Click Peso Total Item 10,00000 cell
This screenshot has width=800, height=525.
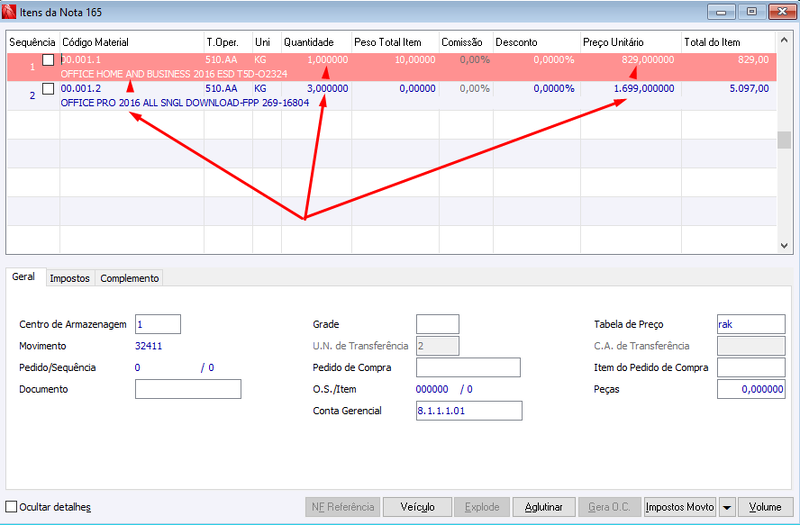coord(415,60)
